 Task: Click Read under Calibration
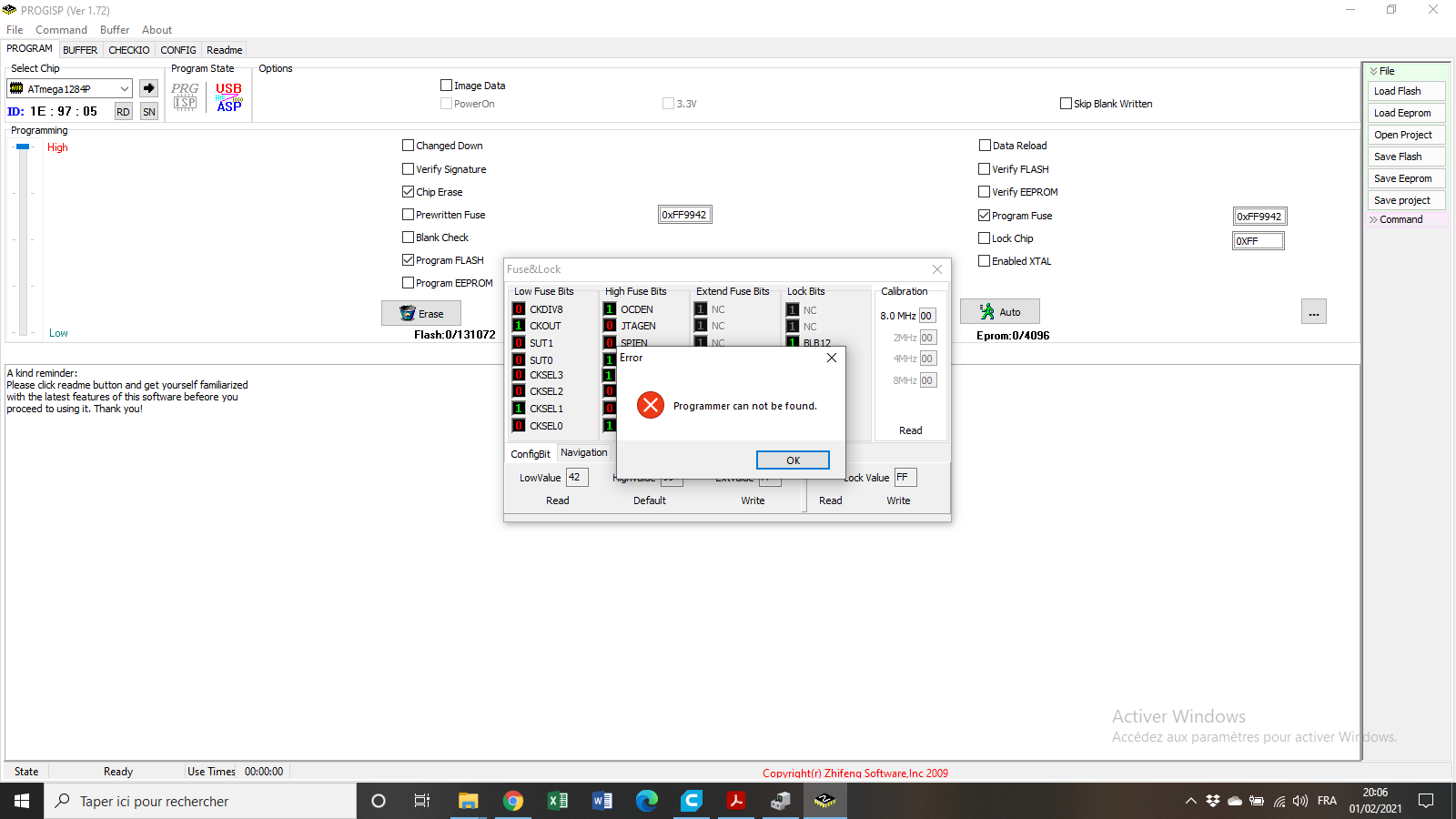[910, 430]
